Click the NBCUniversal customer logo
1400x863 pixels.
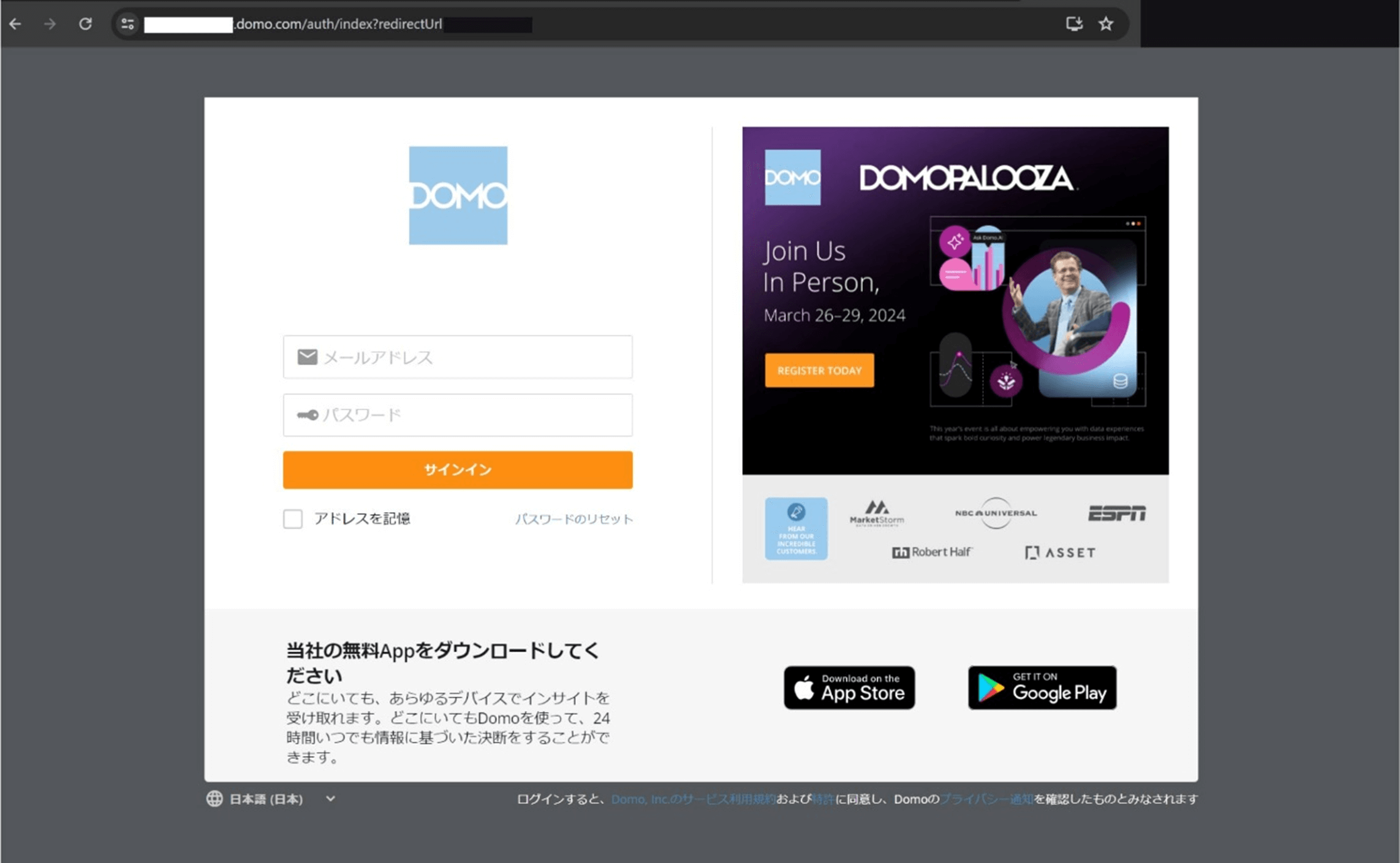996,513
